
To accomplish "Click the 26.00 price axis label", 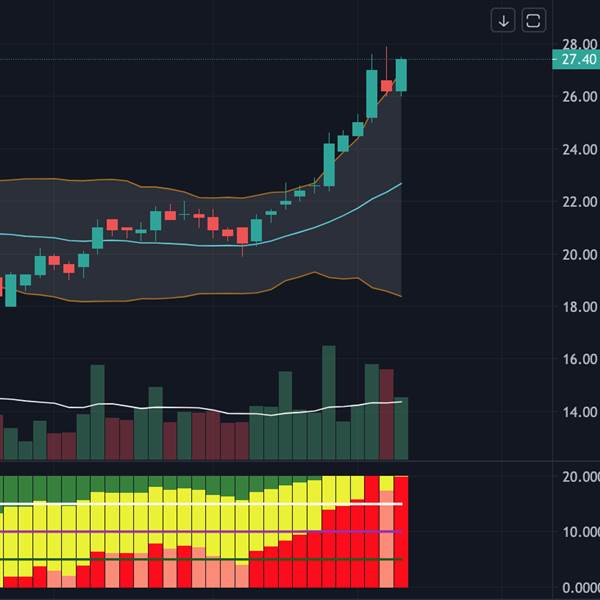I will coord(580,96).
